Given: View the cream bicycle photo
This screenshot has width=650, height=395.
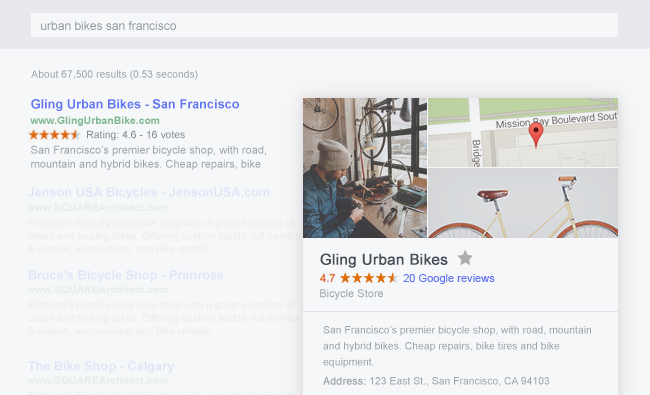Looking at the screenshot, I should (523, 203).
